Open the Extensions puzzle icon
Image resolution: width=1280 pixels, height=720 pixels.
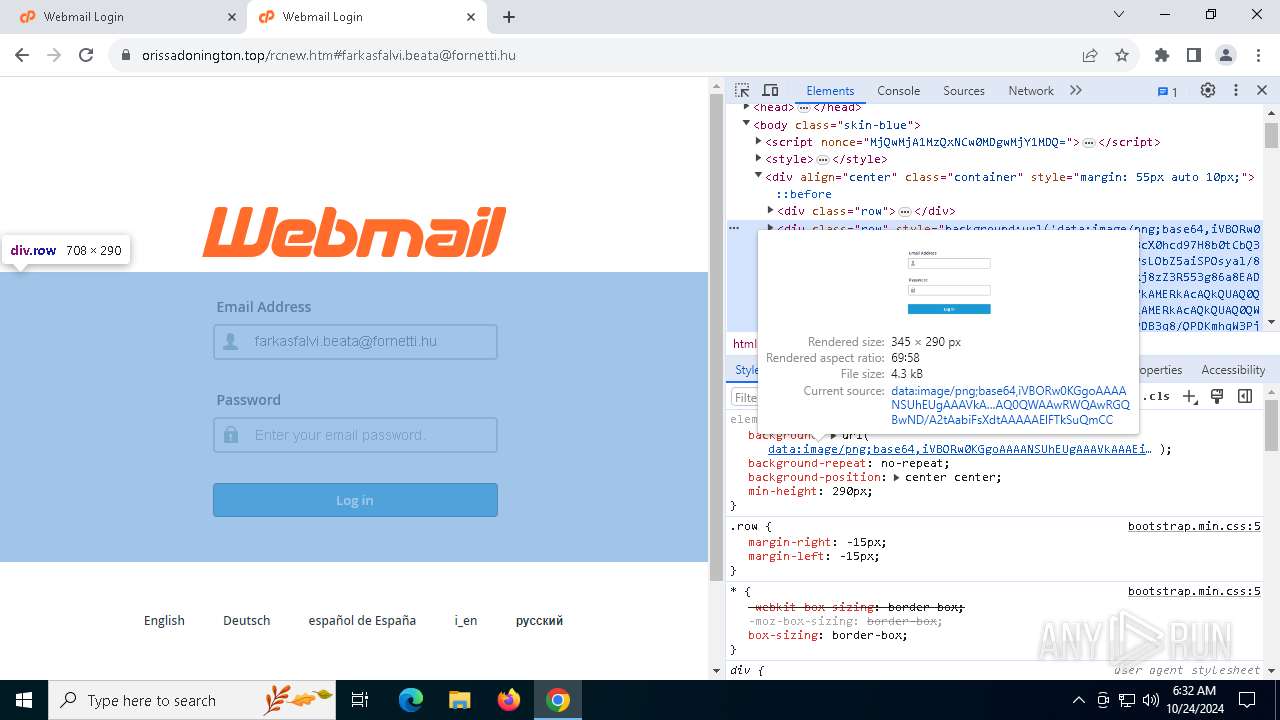(x=1162, y=55)
